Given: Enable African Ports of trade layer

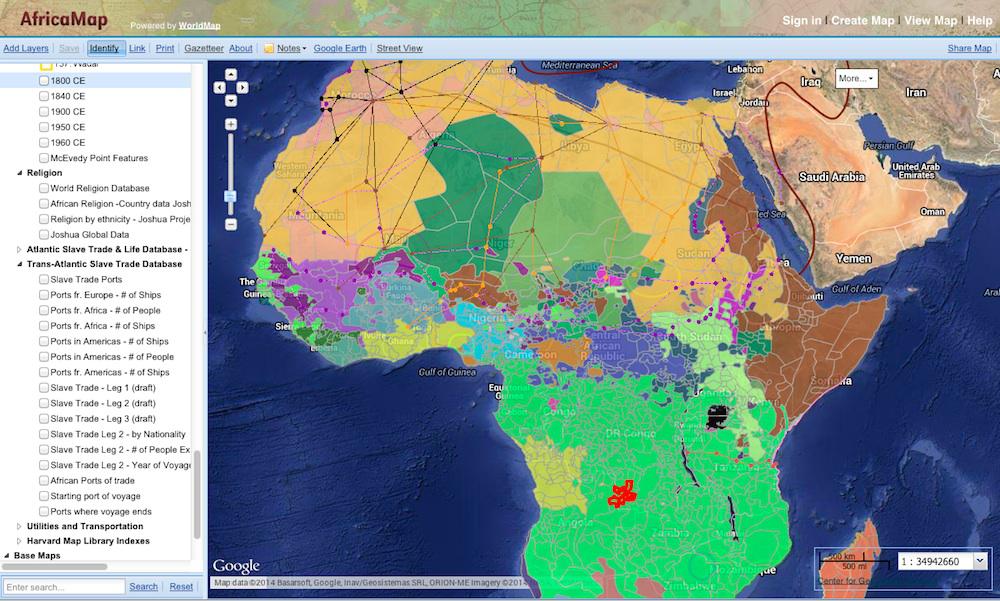Looking at the screenshot, I should [44, 480].
